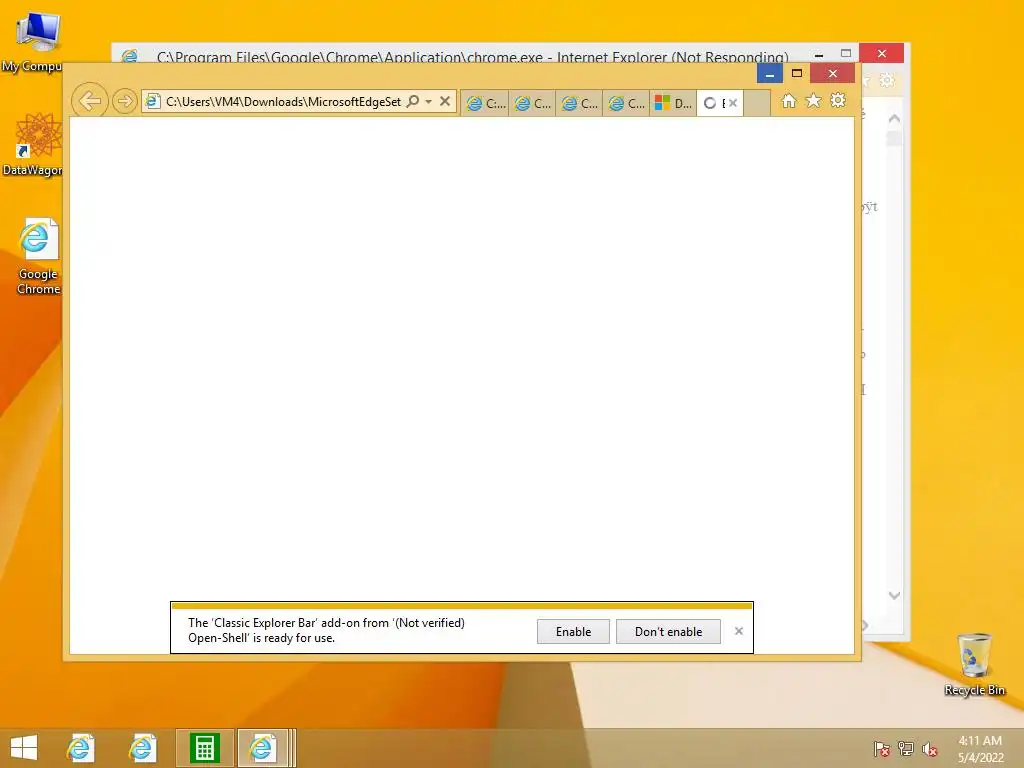Viewport: 1024px width, 768px height.
Task: Go back with the Back arrow button
Action: pyautogui.click(x=89, y=101)
